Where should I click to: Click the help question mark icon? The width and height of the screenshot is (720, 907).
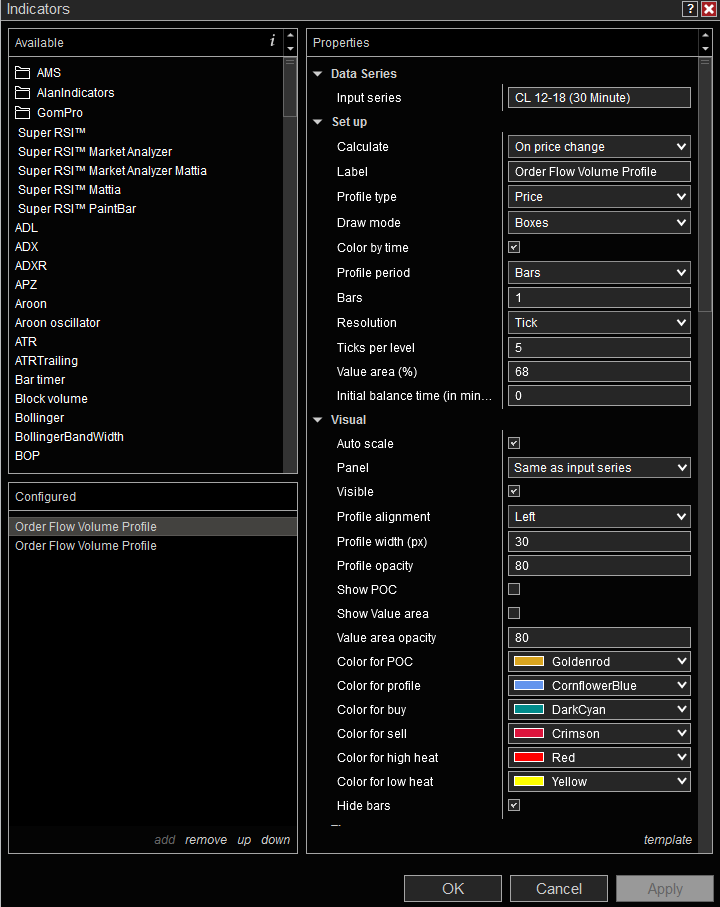point(690,9)
